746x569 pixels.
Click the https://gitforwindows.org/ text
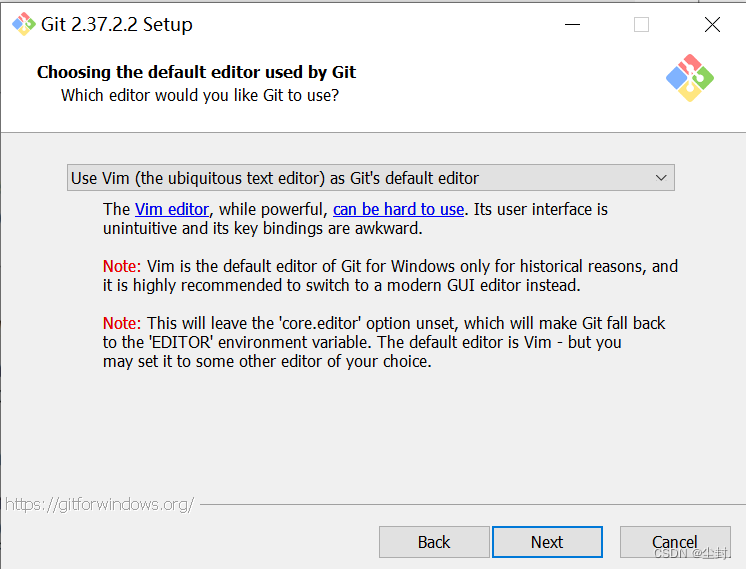99,504
